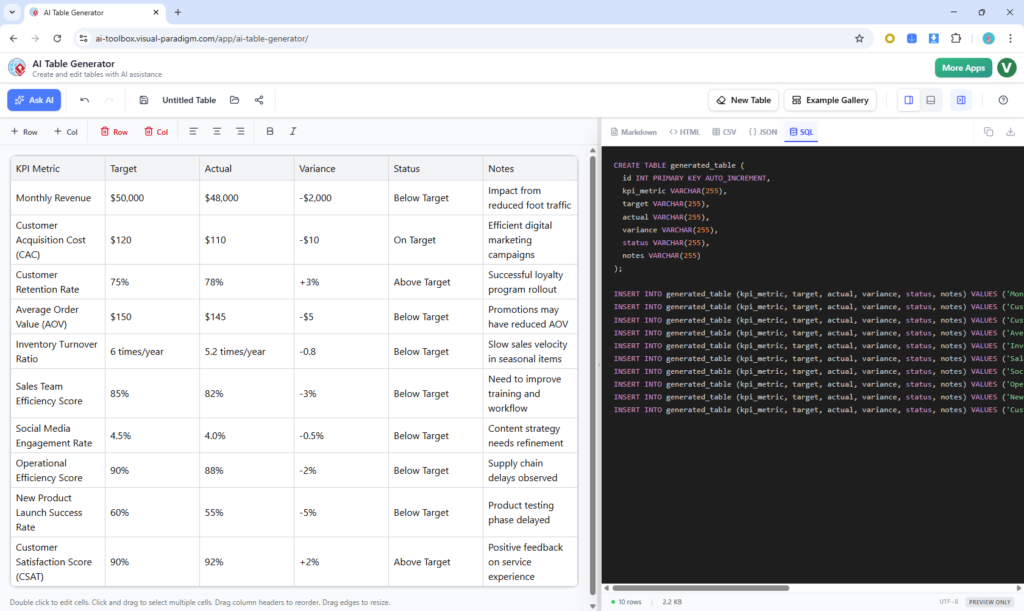
Task: Download the generated code via the download icon
Action: pos(1010,131)
